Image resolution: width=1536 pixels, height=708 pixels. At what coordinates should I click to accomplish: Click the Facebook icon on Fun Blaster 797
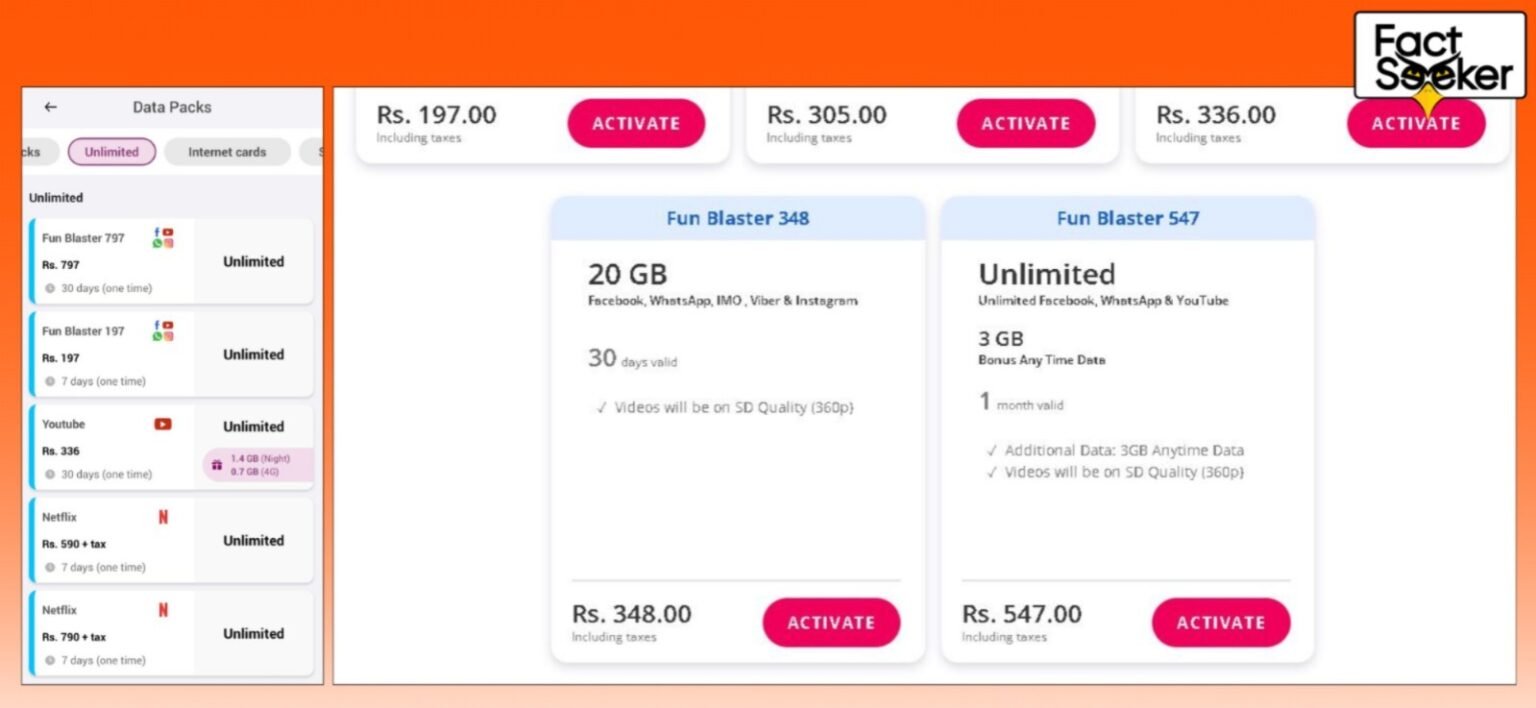click(155, 231)
